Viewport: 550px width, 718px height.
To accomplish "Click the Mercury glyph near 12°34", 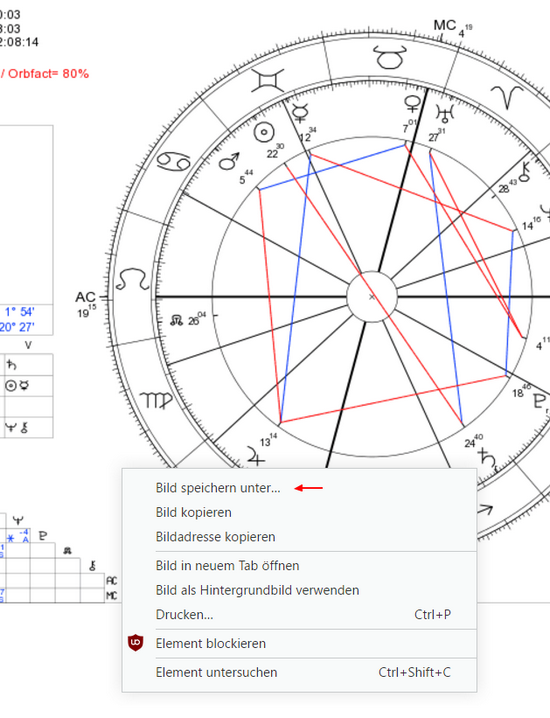I will pos(300,112).
